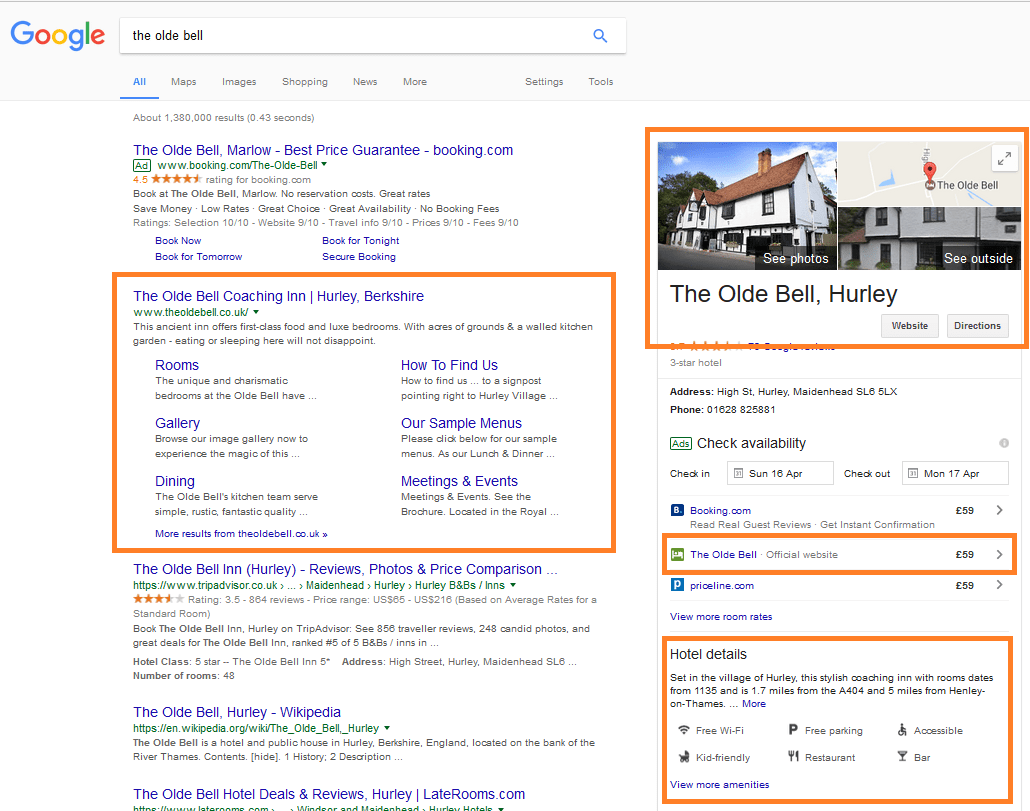The height and width of the screenshot is (811, 1030).
Task: Switch to the Images tab
Action: point(239,81)
